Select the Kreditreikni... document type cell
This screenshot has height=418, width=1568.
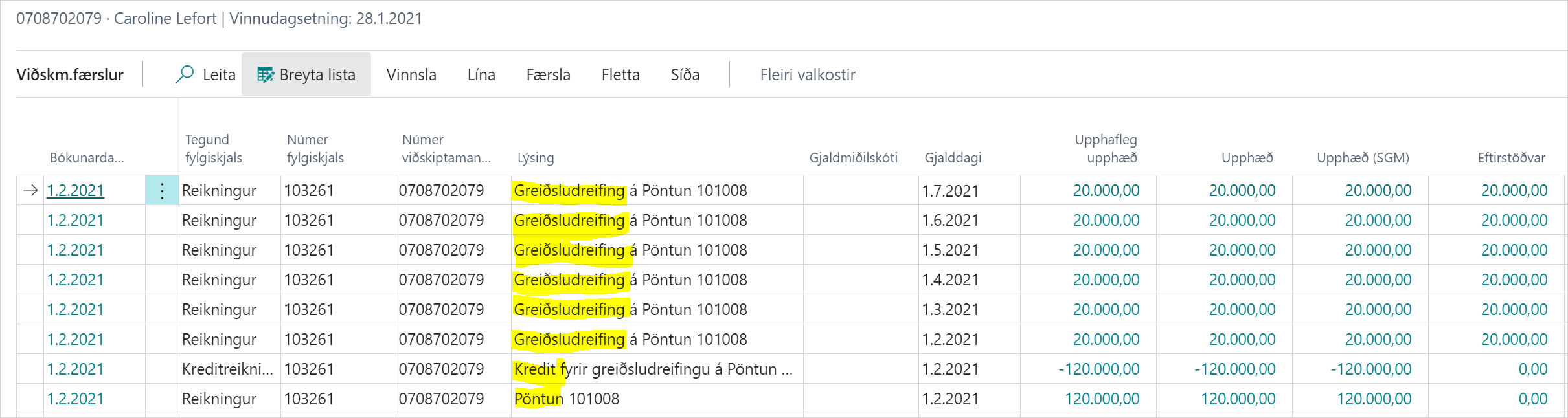pyautogui.click(x=227, y=369)
